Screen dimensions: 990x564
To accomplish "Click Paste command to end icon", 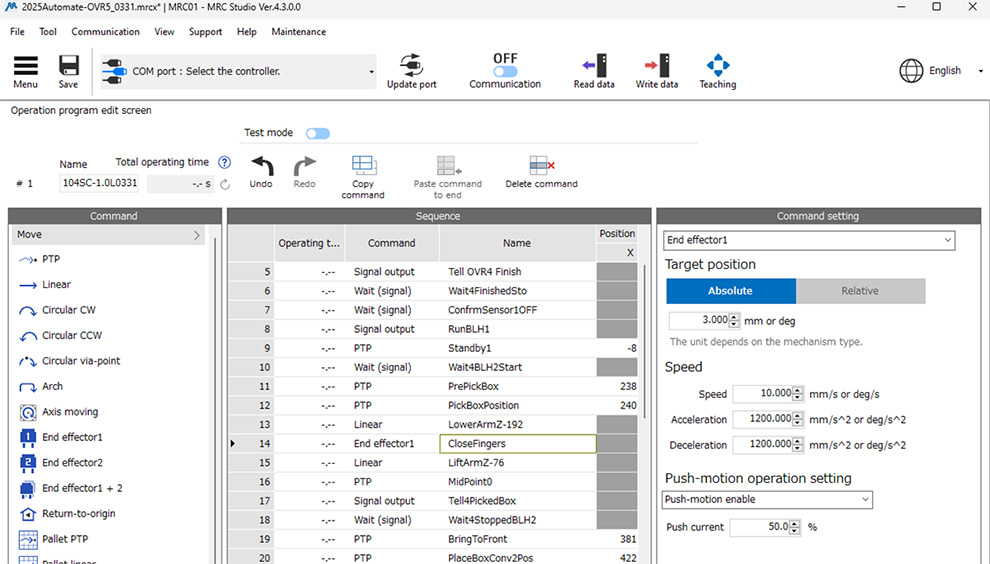I will tap(448, 165).
